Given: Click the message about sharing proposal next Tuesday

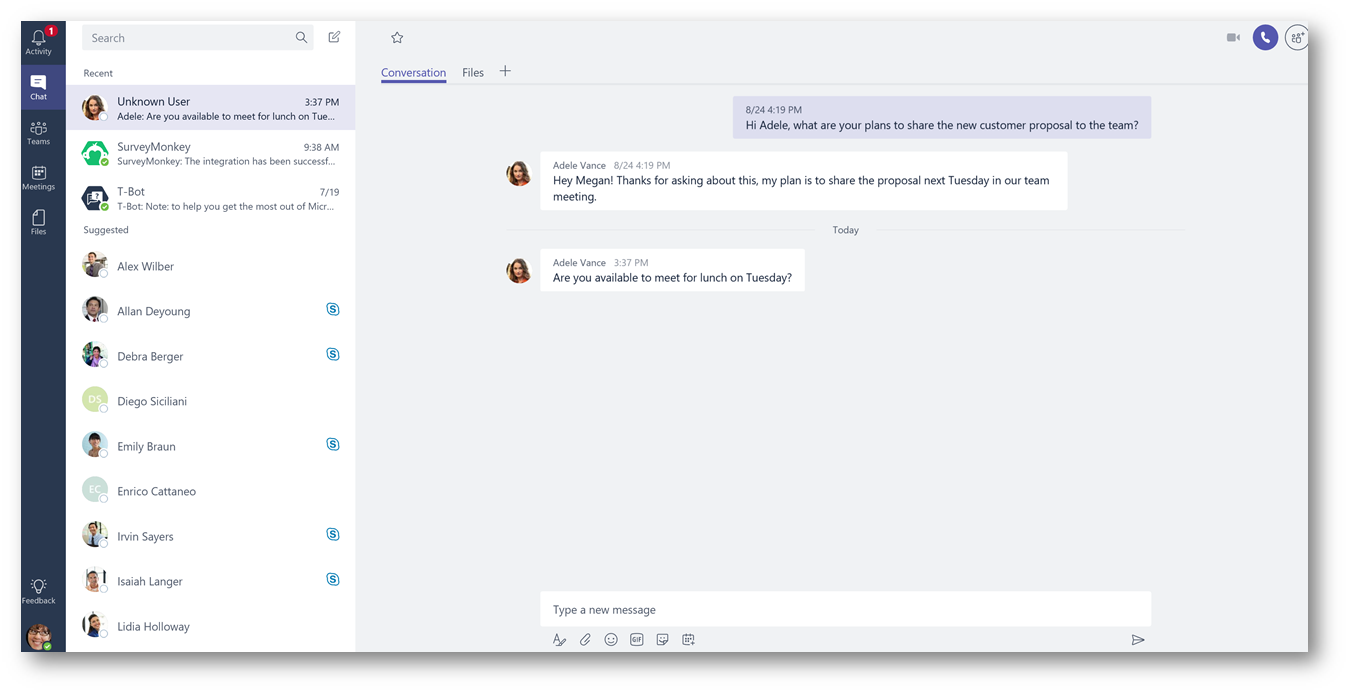Looking at the screenshot, I should pos(804,181).
